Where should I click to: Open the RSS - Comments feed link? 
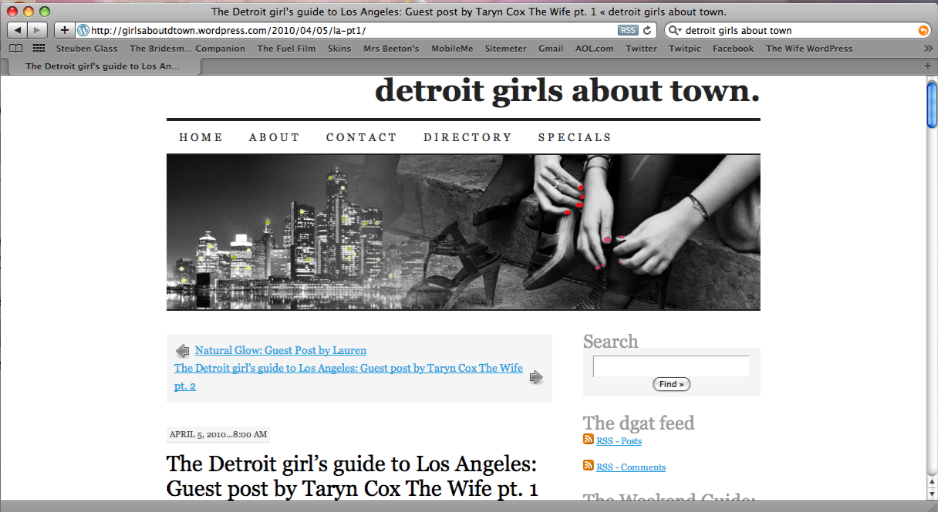tap(631, 467)
